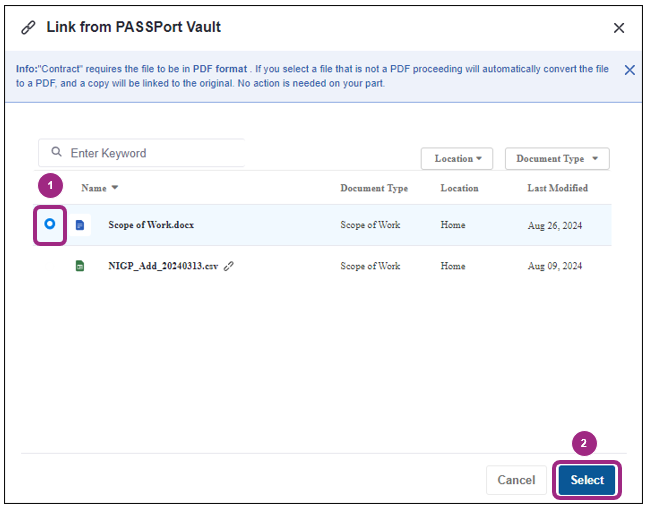Screen dimensions: 649x510
Task: Click the link icon beside NIGP_Add_20240313.csv
Action: pos(229,266)
